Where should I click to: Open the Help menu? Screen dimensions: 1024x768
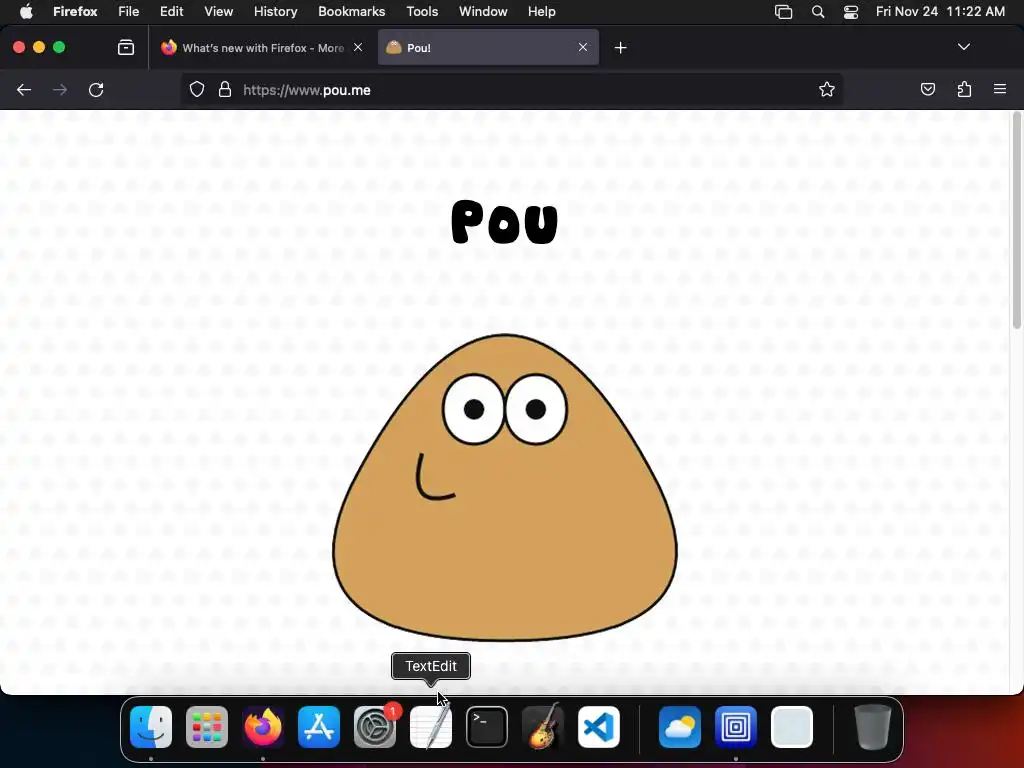pos(541,11)
